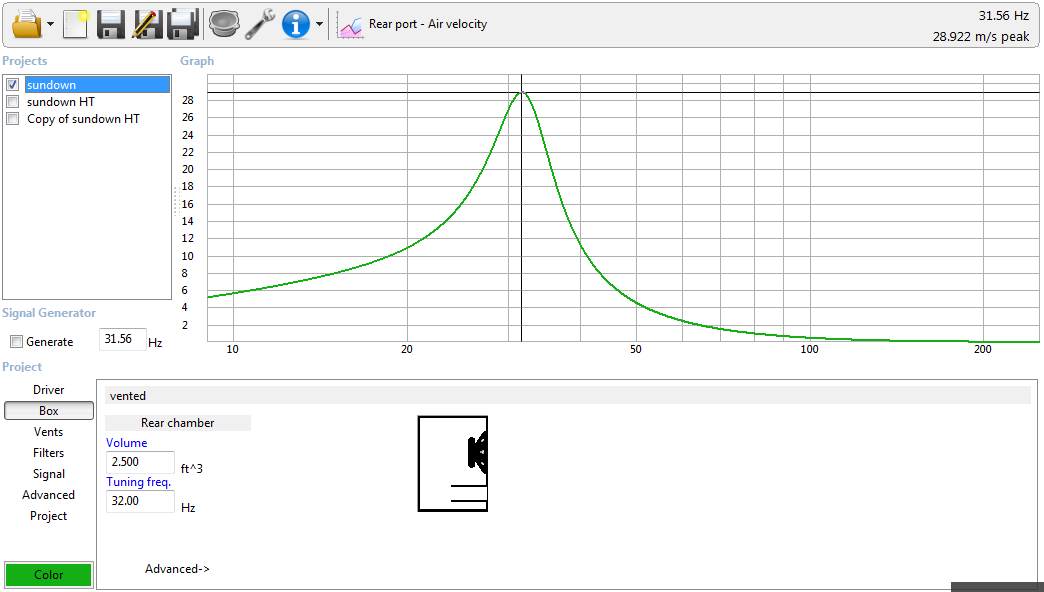Image resolution: width=1044 pixels, height=592 pixels.
Task: Edit the Volume 2.500 field
Action: point(140,462)
